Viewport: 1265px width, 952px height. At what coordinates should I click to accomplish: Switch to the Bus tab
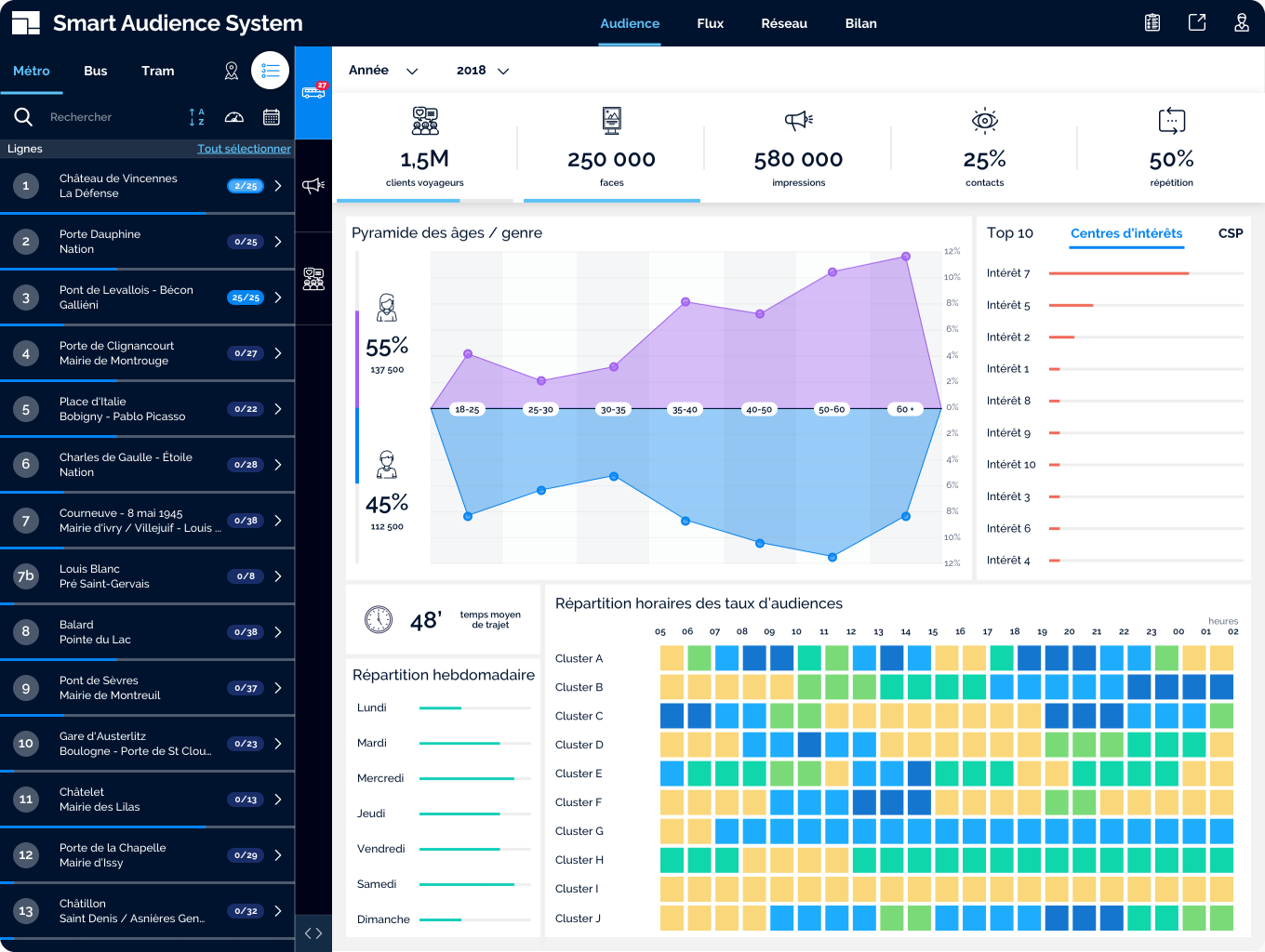click(x=95, y=71)
